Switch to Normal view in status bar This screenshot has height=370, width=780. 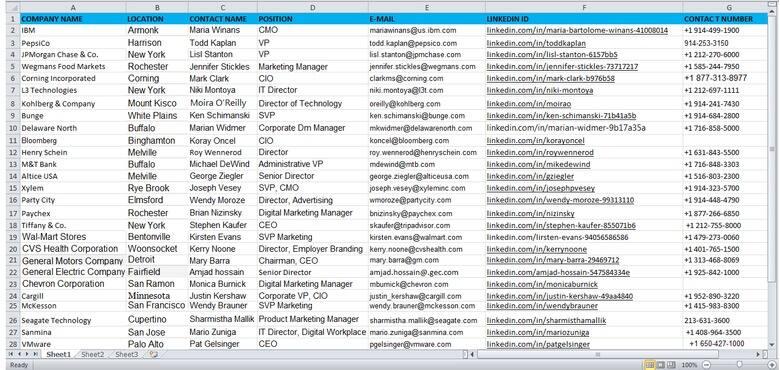coord(649,365)
